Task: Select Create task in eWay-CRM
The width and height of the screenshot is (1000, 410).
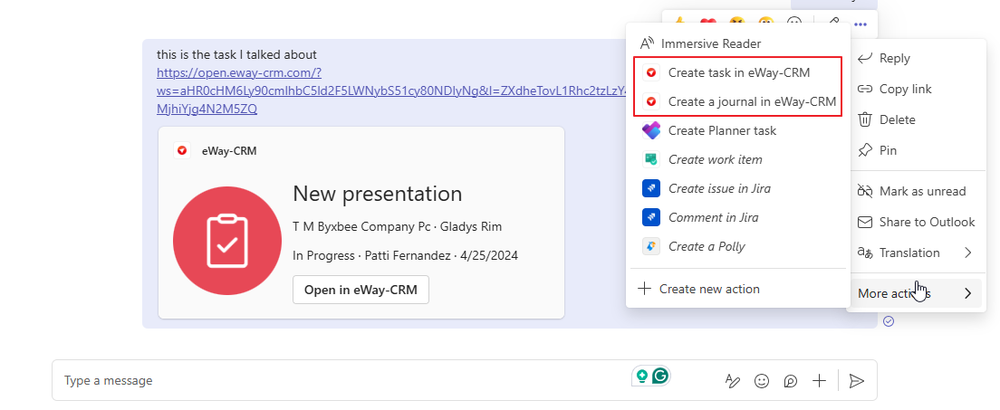Action: 738,73
